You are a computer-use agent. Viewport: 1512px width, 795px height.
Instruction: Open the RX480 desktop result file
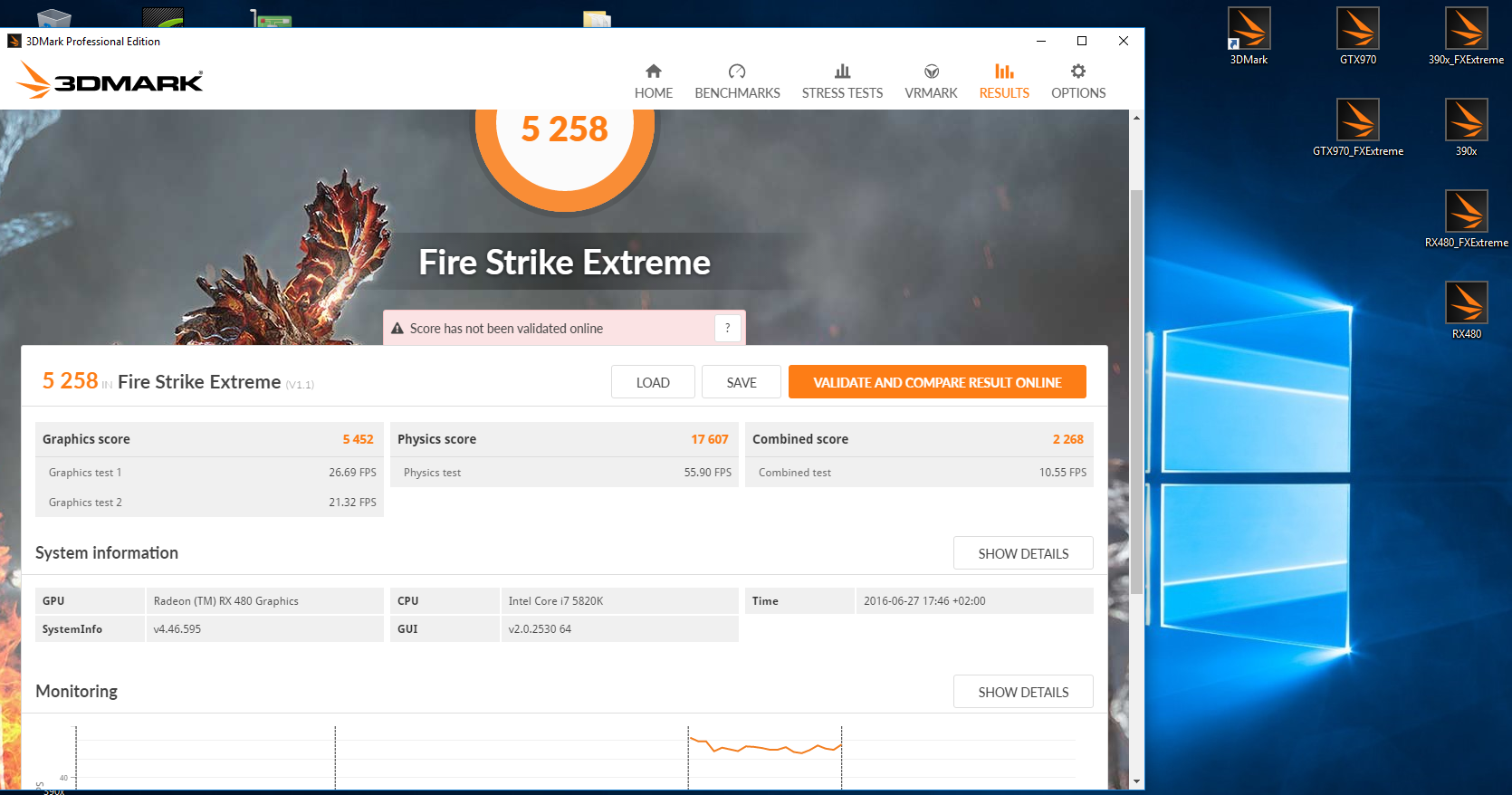[x=1467, y=311]
